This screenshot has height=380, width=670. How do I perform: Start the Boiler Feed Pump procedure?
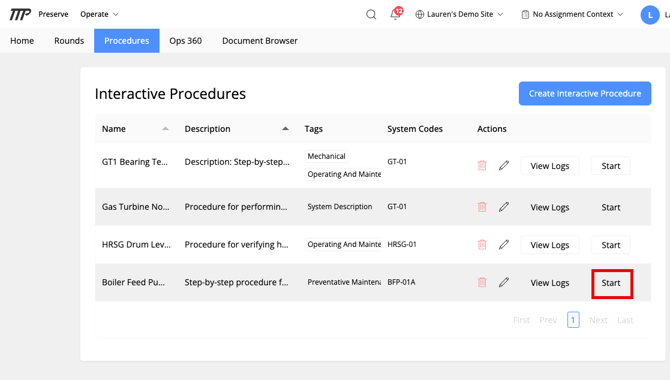point(611,283)
